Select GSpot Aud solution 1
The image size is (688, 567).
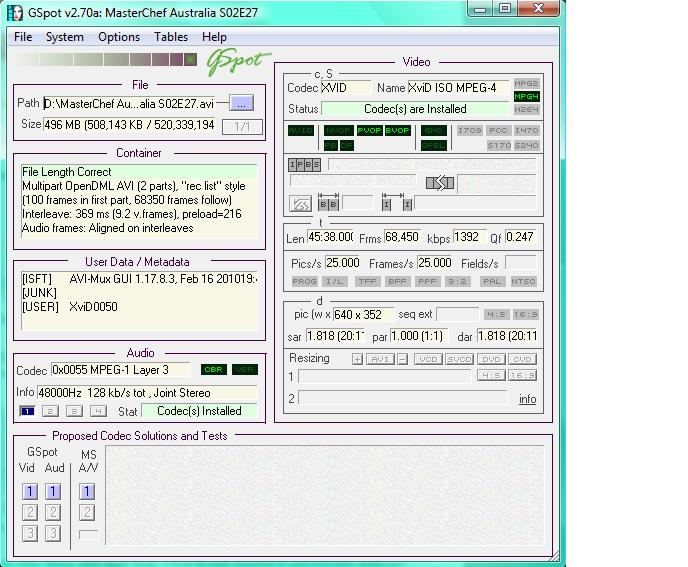53,492
